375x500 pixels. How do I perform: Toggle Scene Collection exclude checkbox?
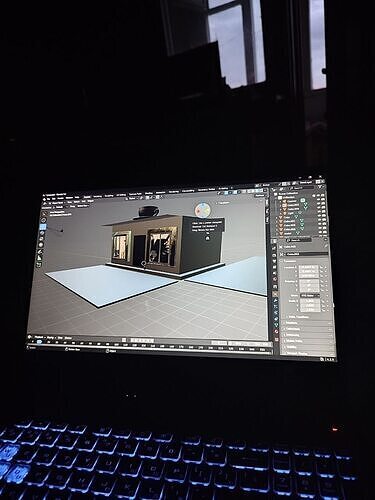point(314,195)
